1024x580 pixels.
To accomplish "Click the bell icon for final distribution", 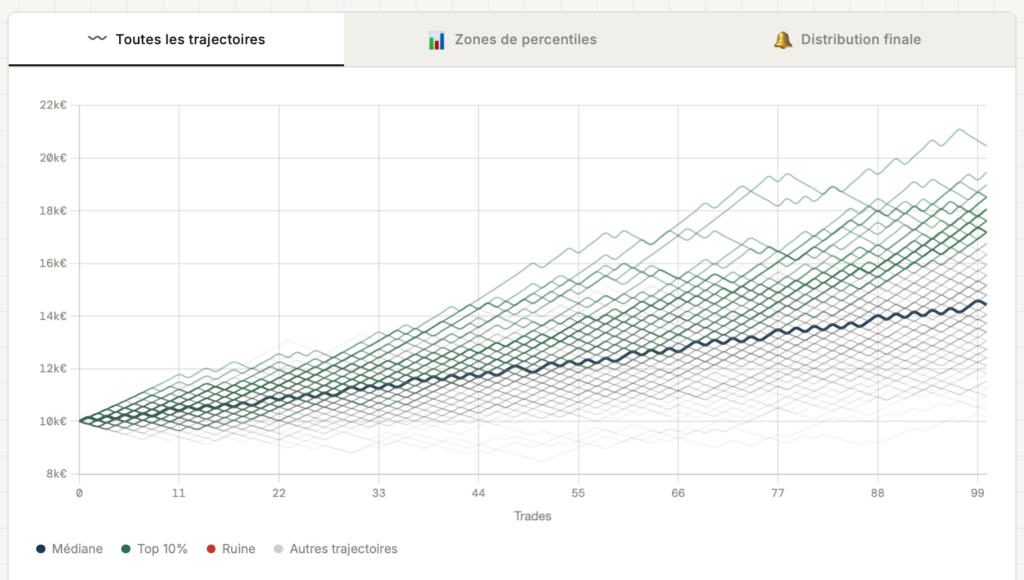I will pyautogui.click(x=782, y=40).
